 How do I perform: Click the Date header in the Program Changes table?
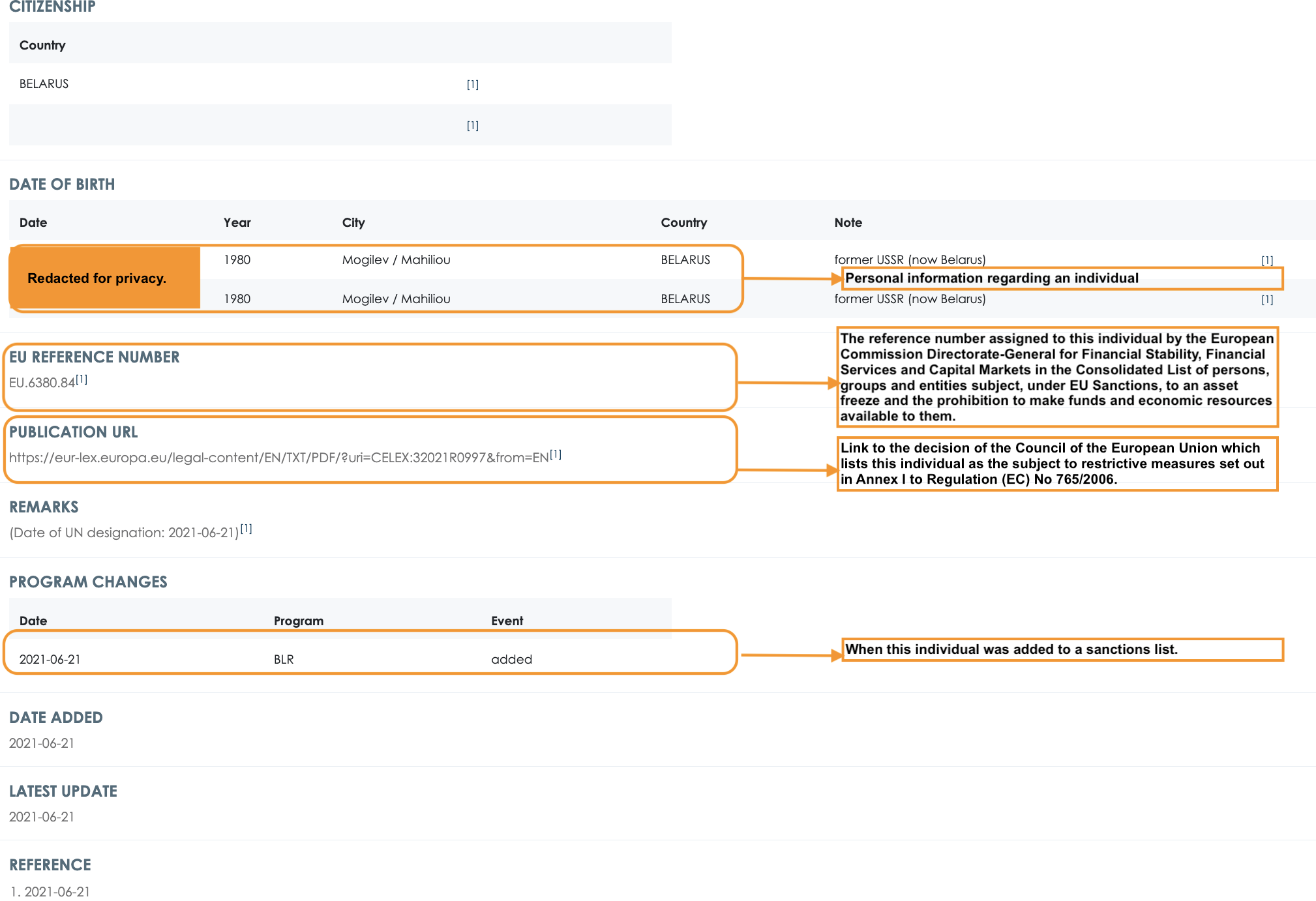pyautogui.click(x=33, y=621)
